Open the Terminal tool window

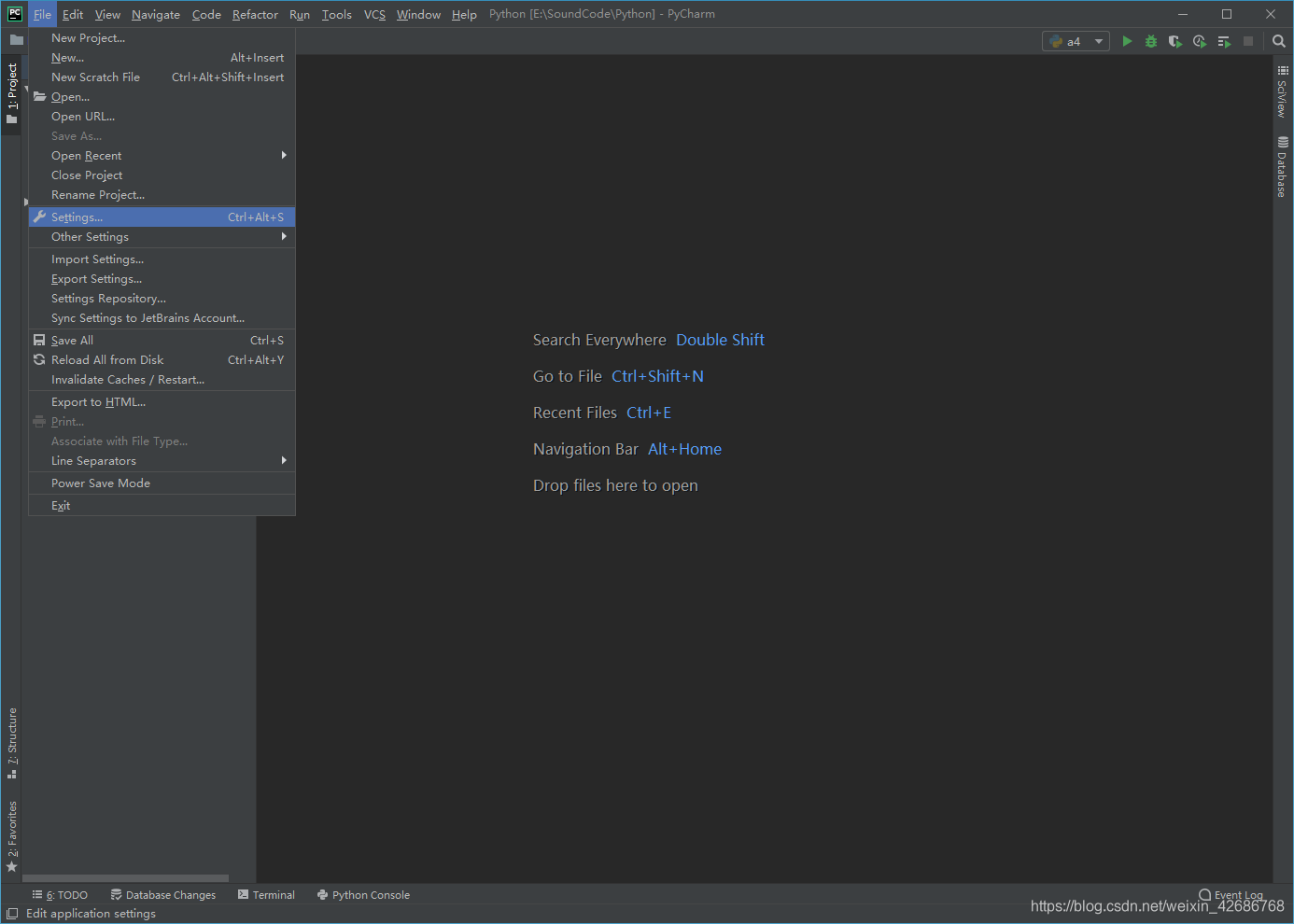[x=266, y=895]
